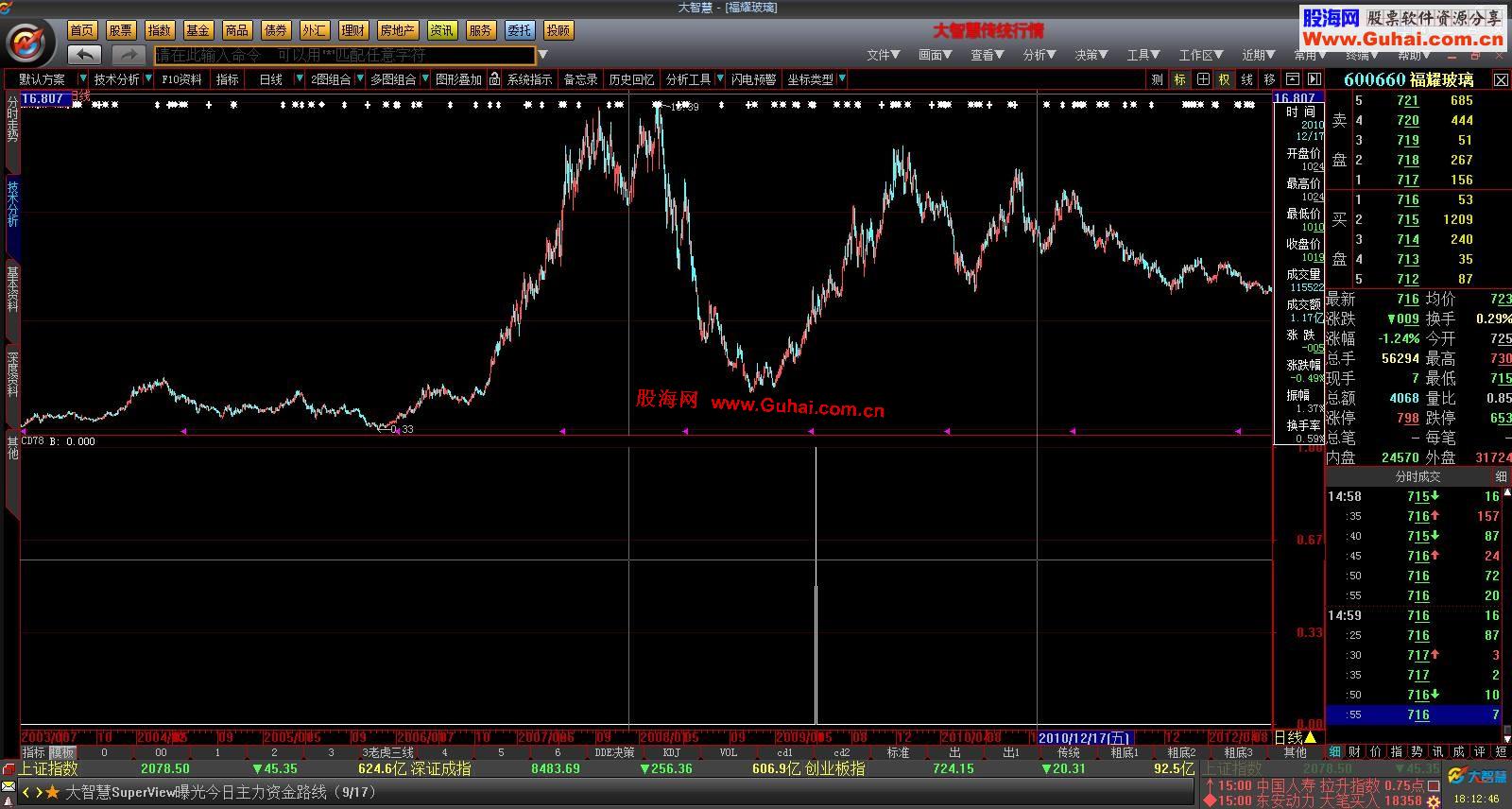Open the 决策 dropdown menu
Viewport: 1512px width, 809px height.
click(x=1091, y=55)
